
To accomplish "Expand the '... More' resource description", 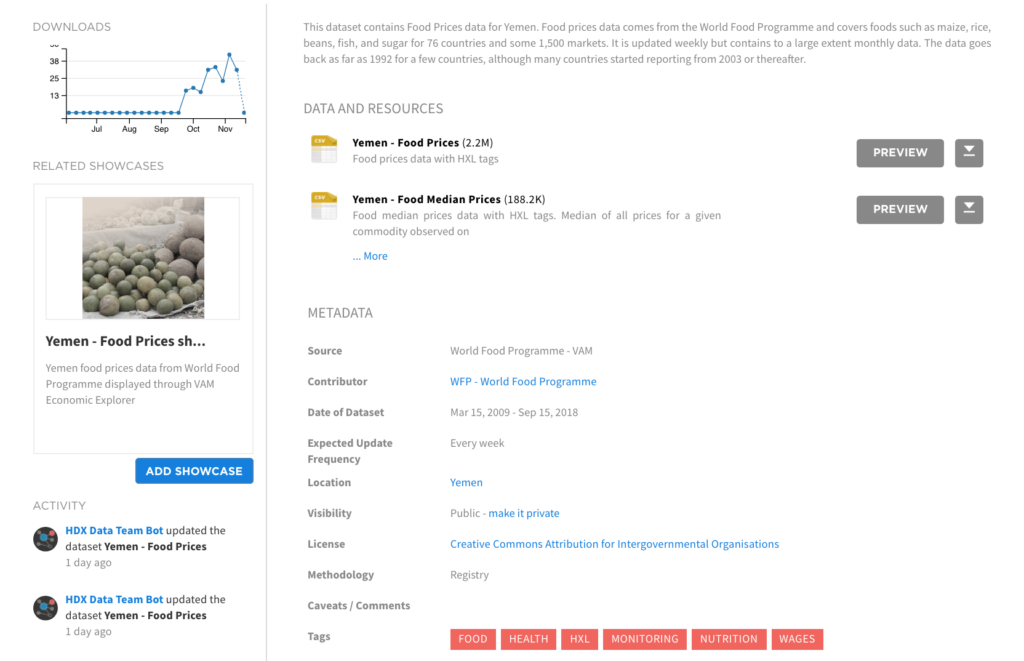I will [x=370, y=256].
